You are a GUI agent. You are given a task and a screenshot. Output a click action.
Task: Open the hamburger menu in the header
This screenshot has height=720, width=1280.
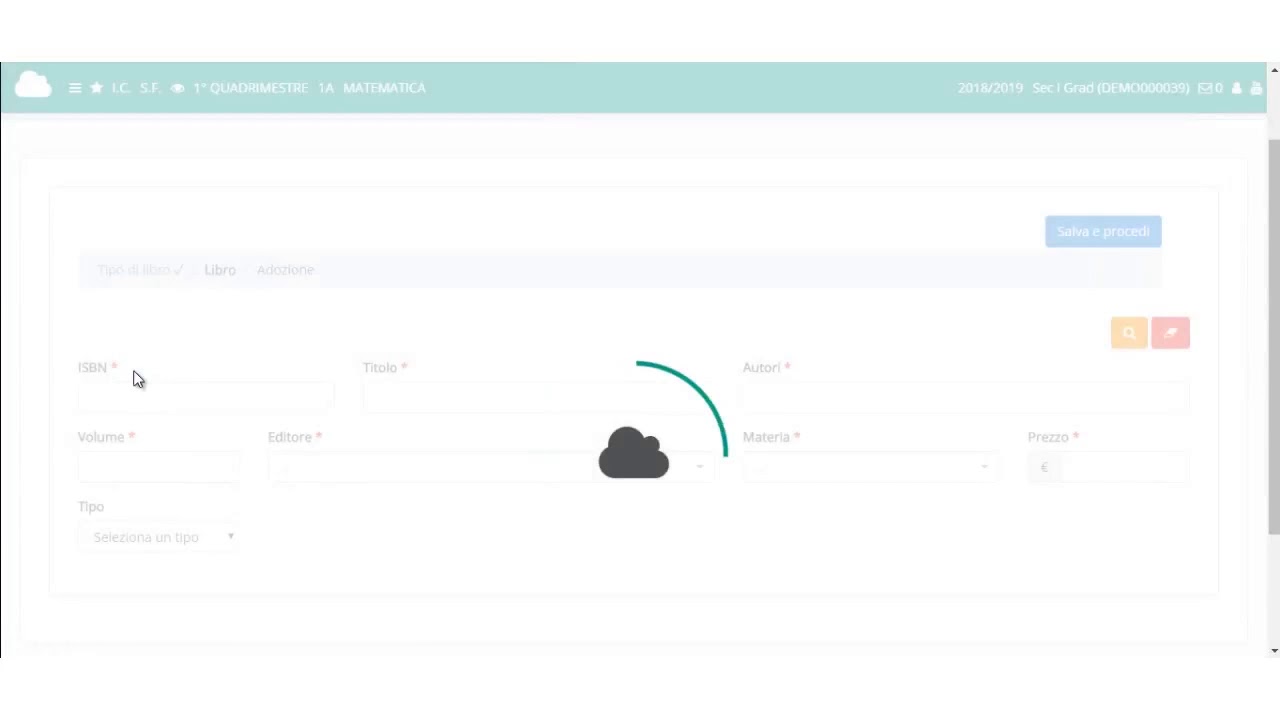point(75,88)
